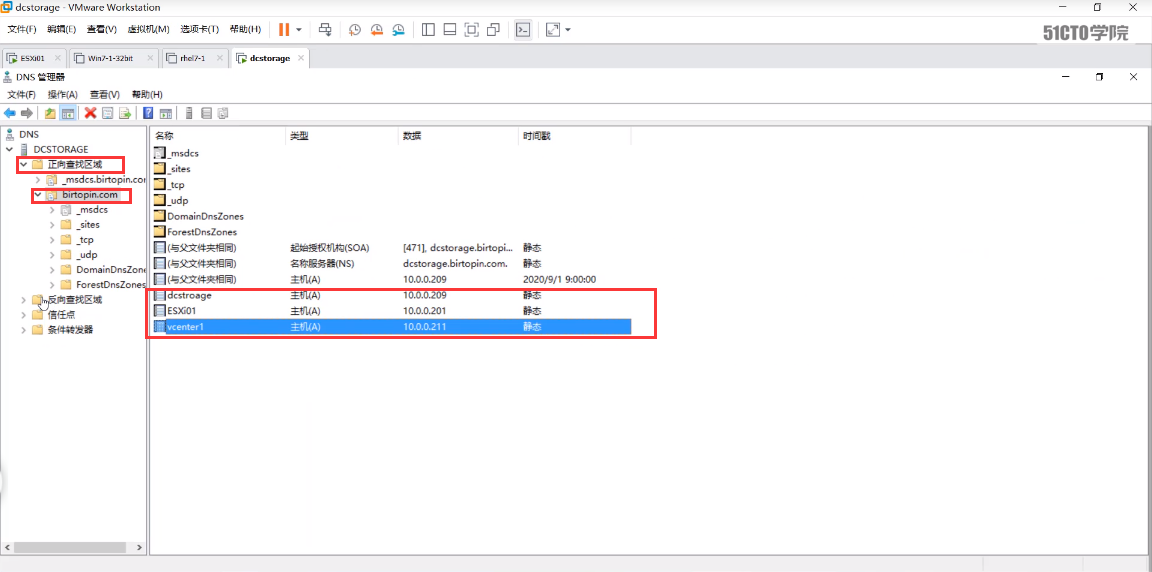Click the Take snapshot clock icon

pos(355,29)
